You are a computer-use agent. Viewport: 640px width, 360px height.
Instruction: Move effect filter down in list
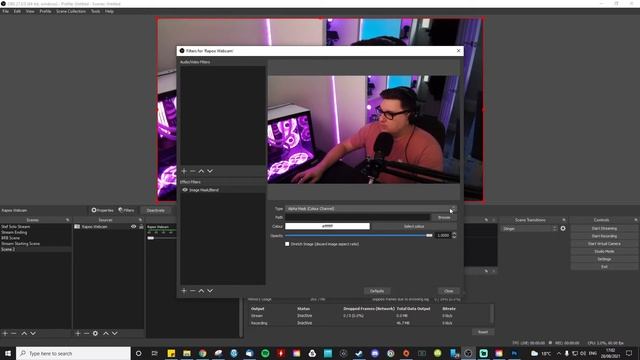point(210,291)
